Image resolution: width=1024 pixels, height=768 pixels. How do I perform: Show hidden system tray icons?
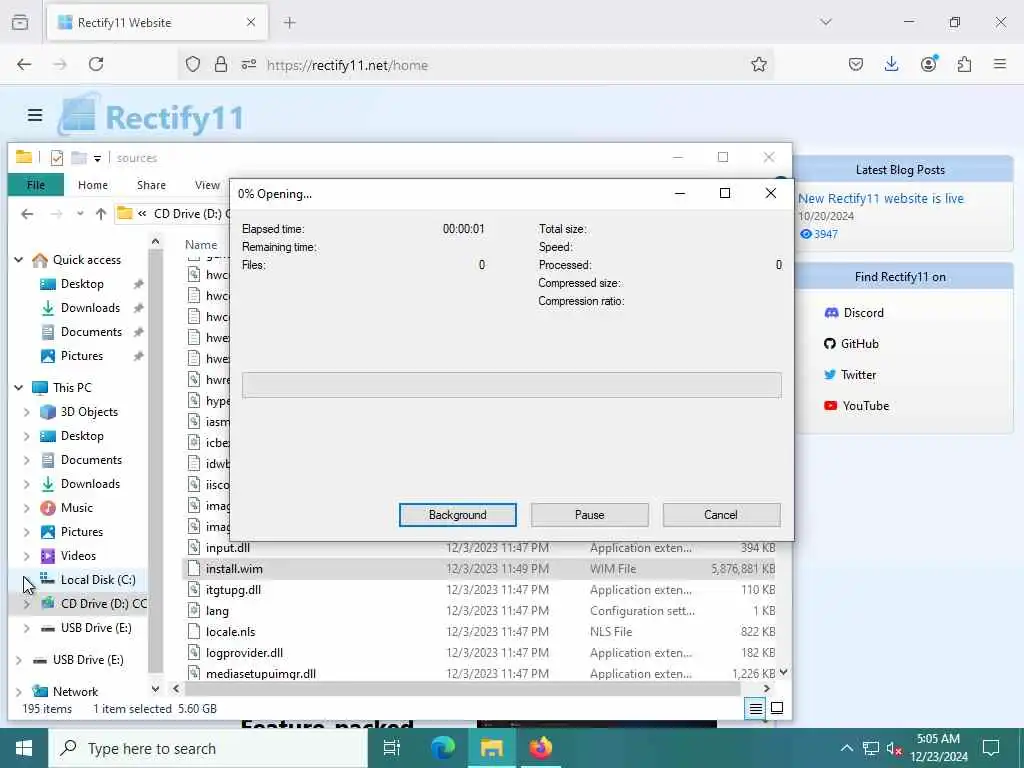click(846, 748)
